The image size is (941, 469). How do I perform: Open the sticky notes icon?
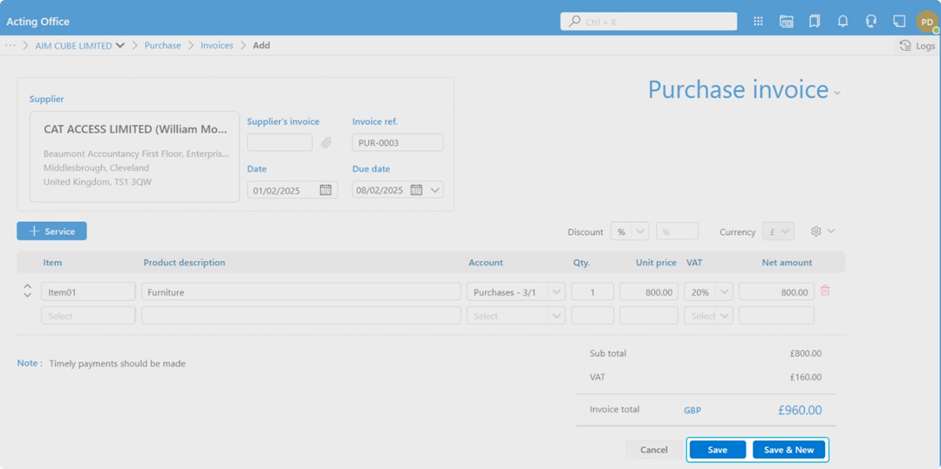pos(899,21)
